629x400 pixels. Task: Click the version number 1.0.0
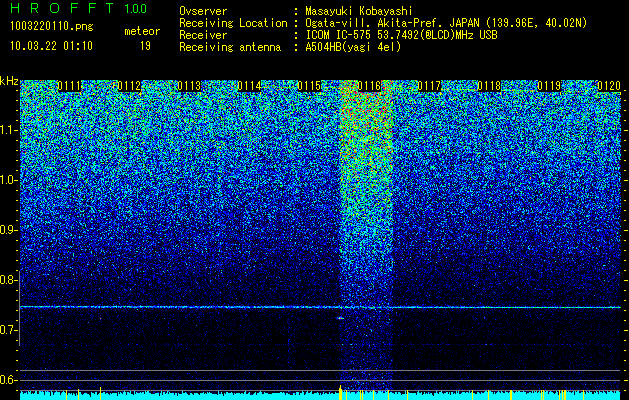coord(136,8)
